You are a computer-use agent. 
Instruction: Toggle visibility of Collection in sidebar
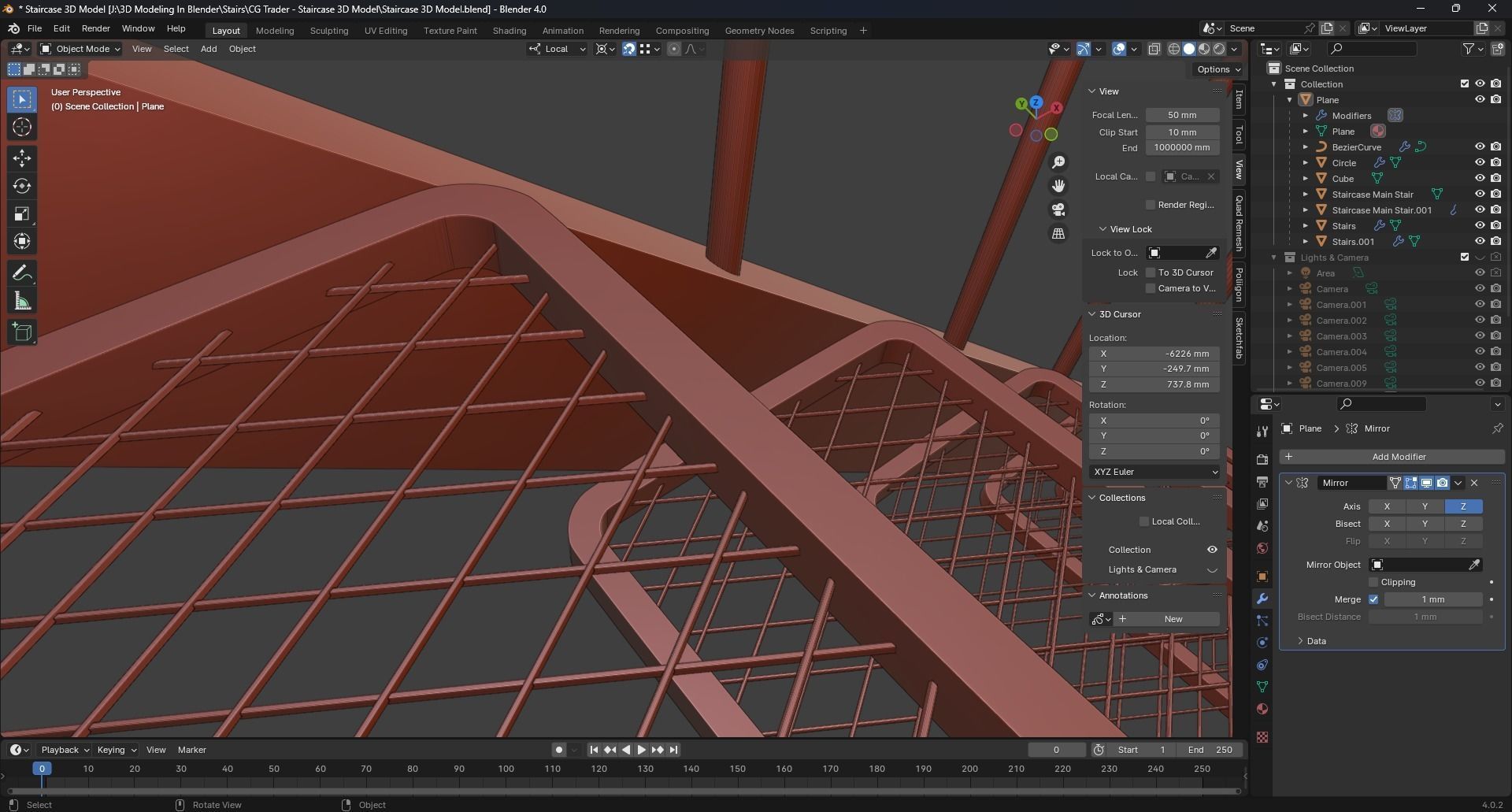coord(1212,550)
